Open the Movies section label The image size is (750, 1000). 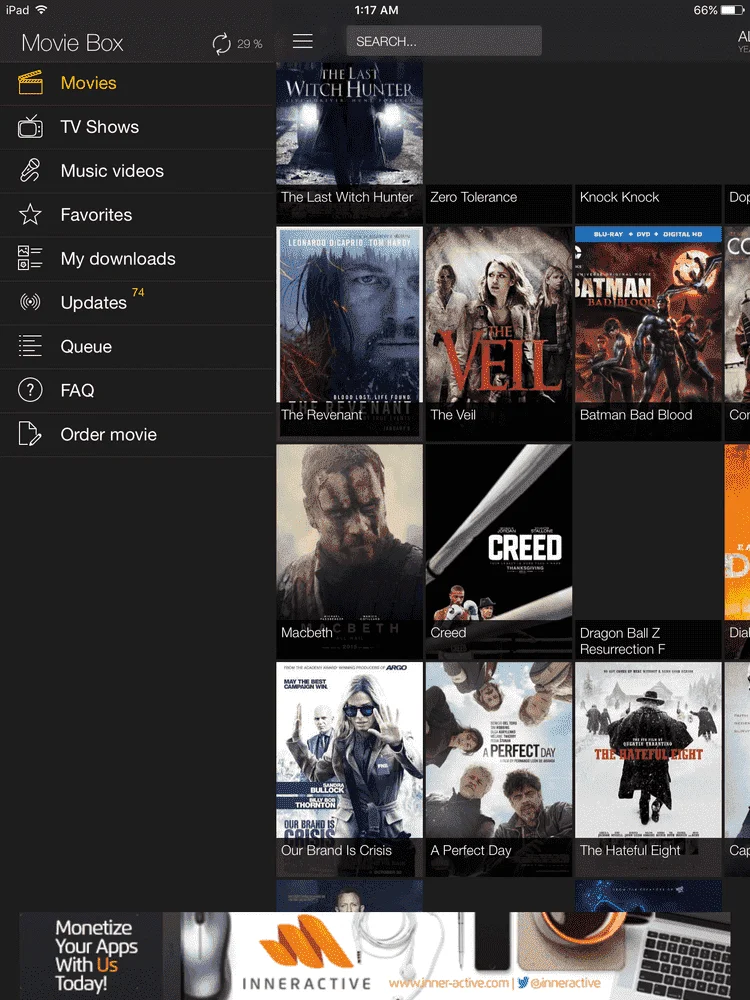tap(89, 83)
